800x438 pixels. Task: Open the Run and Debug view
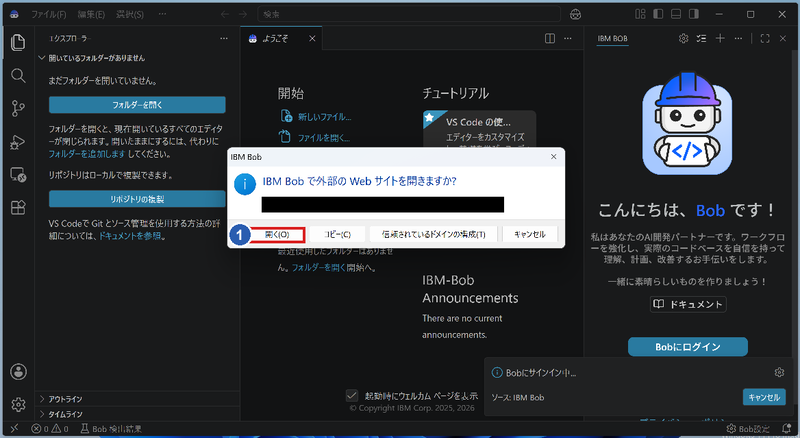(x=18, y=142)
